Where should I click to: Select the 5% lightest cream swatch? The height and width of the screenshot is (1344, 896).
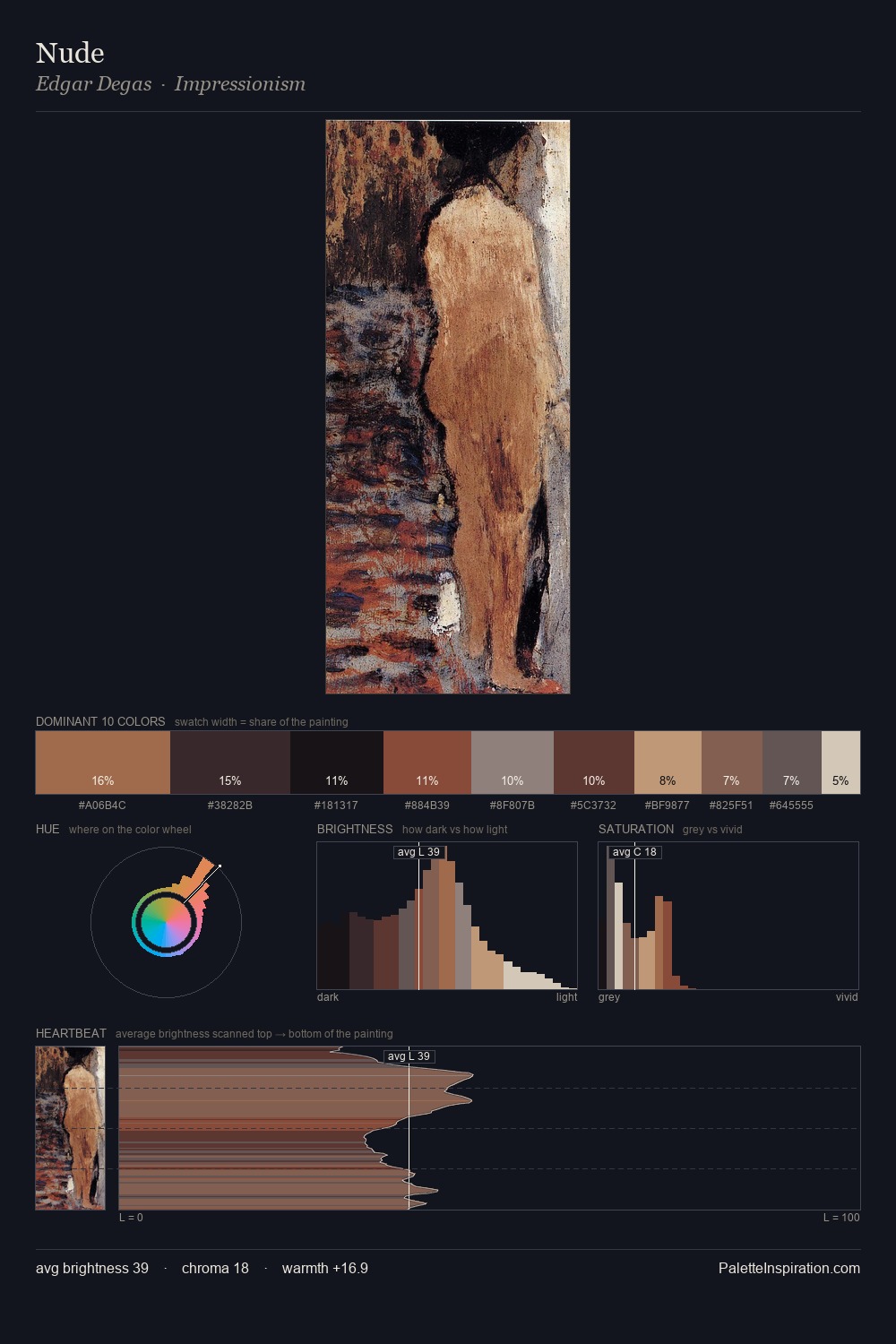tap(840, 762)
